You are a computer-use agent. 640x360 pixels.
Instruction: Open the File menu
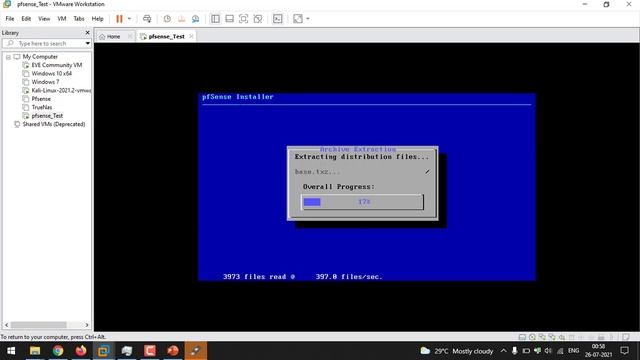(10, 19)
